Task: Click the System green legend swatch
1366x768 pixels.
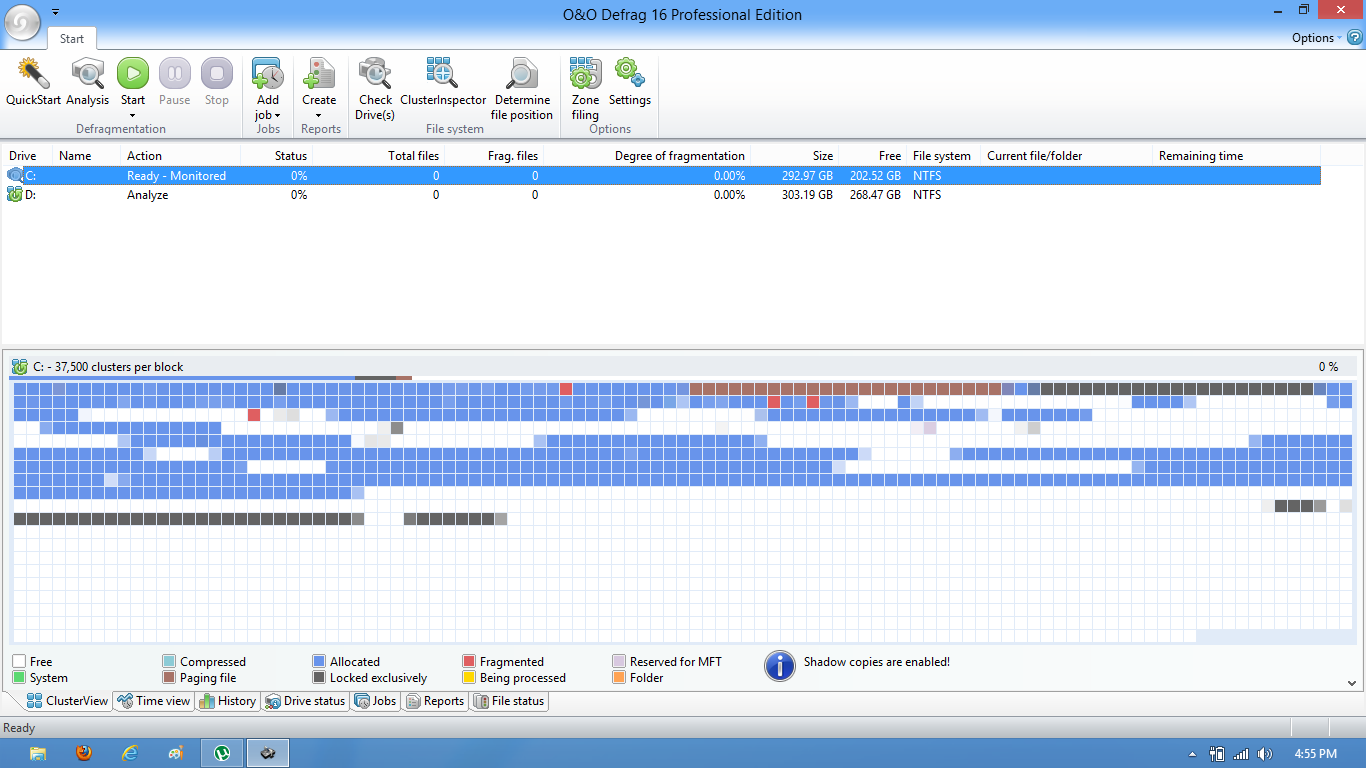Action: 19,678
